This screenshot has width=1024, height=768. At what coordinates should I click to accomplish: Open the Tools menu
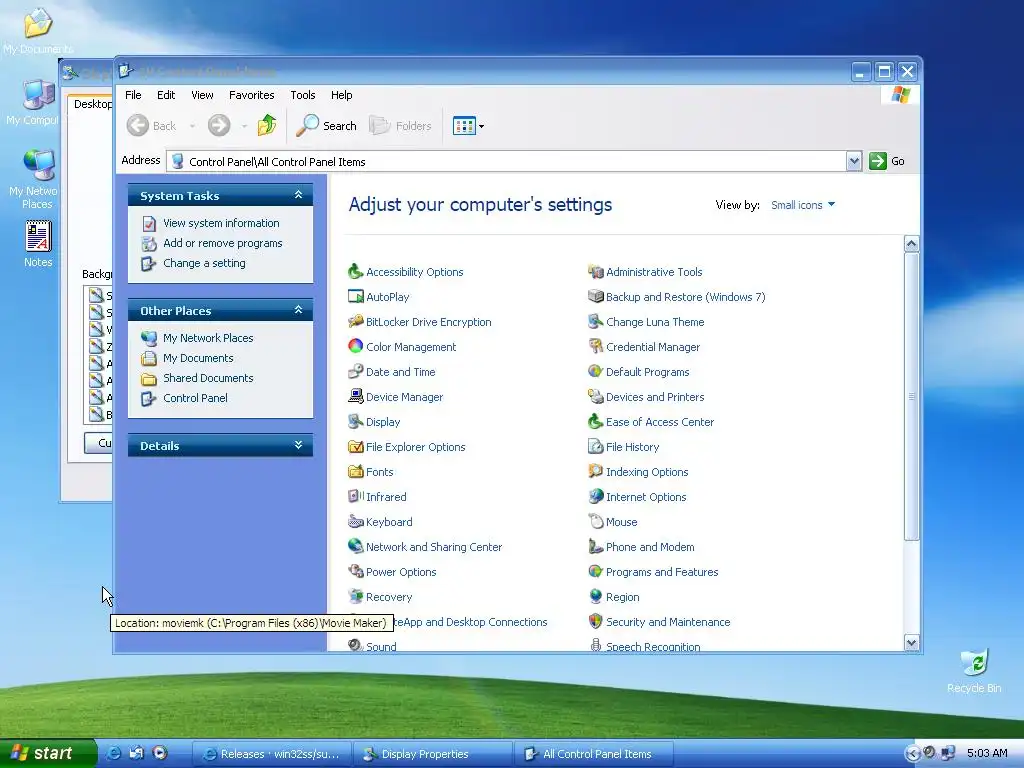[x=302, y=95]
